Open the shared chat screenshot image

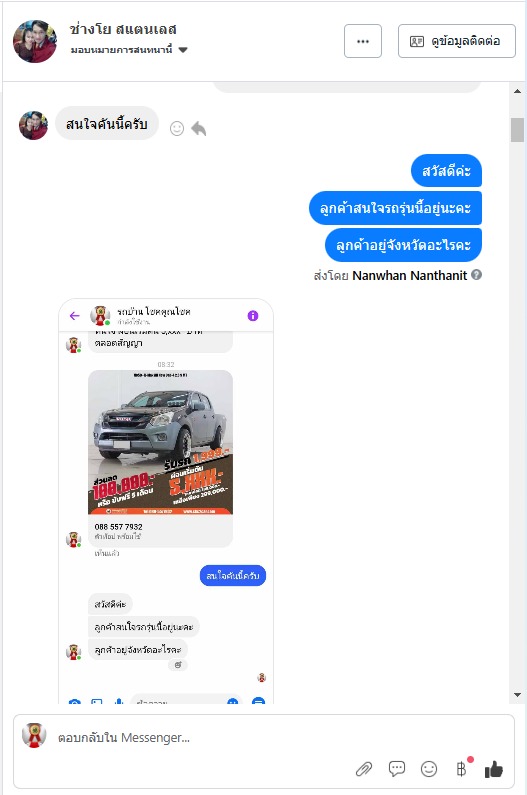pos(166,501)
